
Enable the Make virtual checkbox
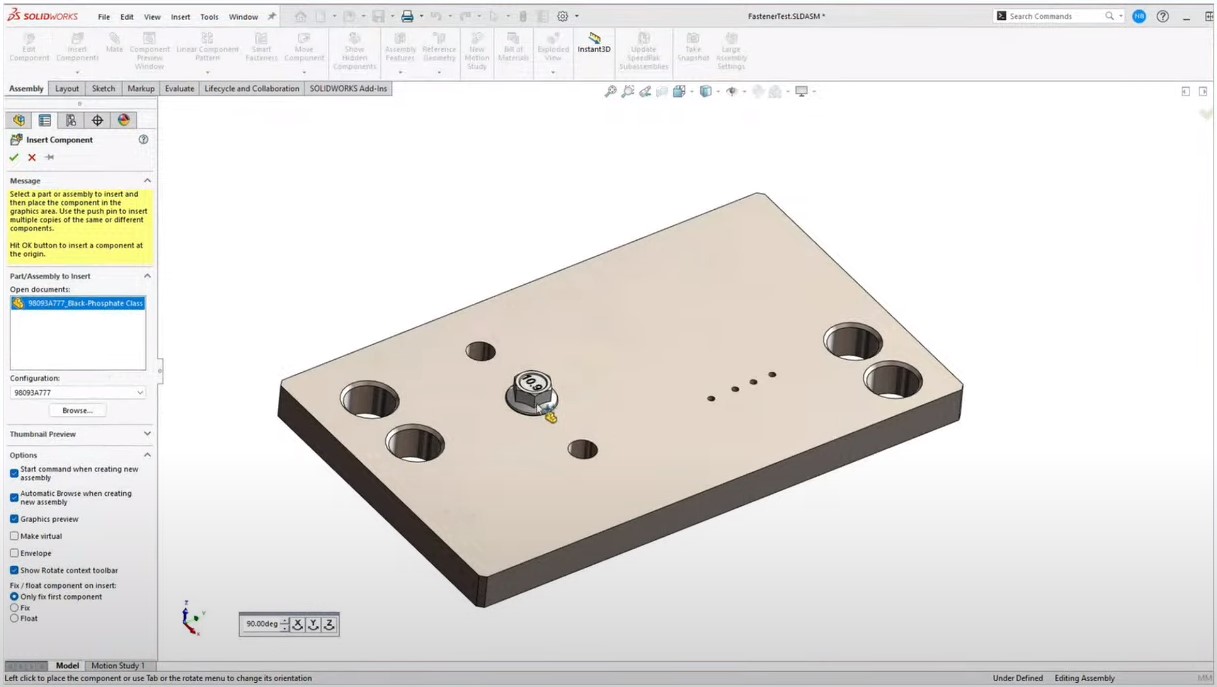(x=14, y=536)
